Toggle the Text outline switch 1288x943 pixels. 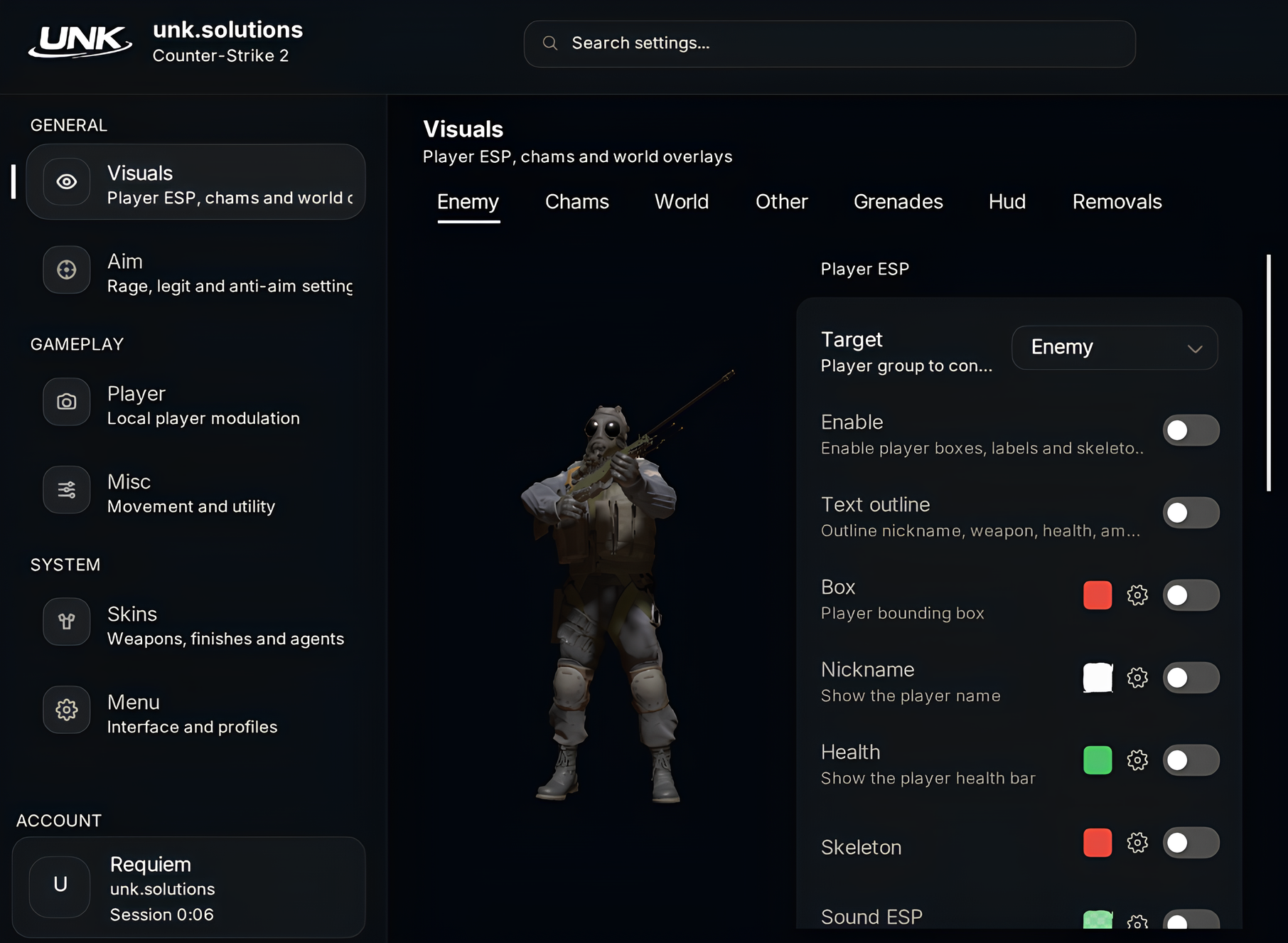[x=1191, y=513]
